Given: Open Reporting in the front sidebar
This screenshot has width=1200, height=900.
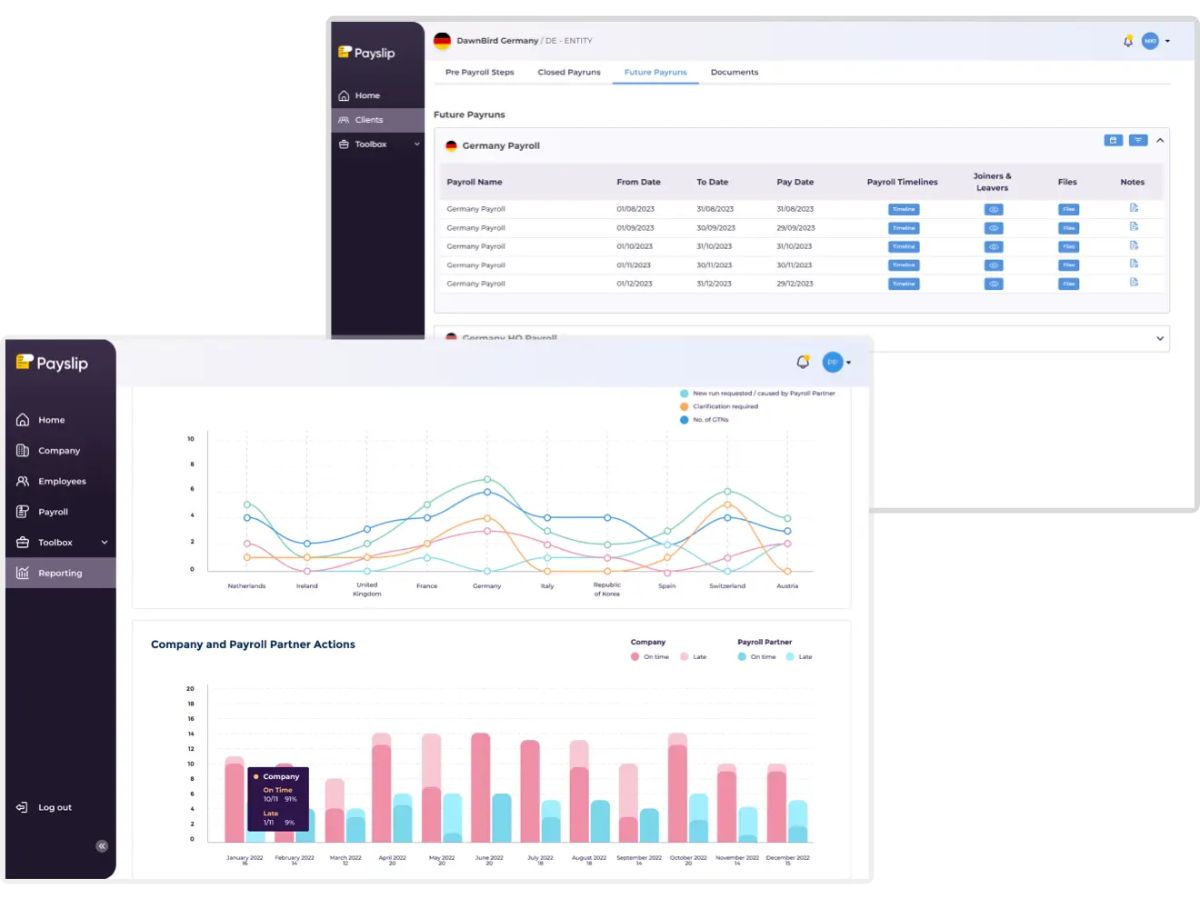Looking at the screenshot, I should pyautogui.click(x=60, y=573).
